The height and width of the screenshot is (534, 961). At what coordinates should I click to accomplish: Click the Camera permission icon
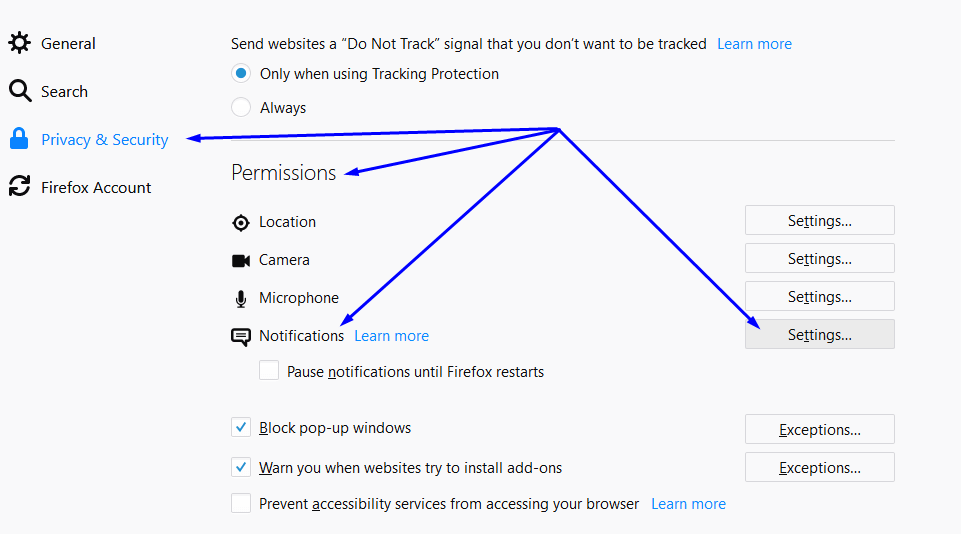[x=241, y=261]
